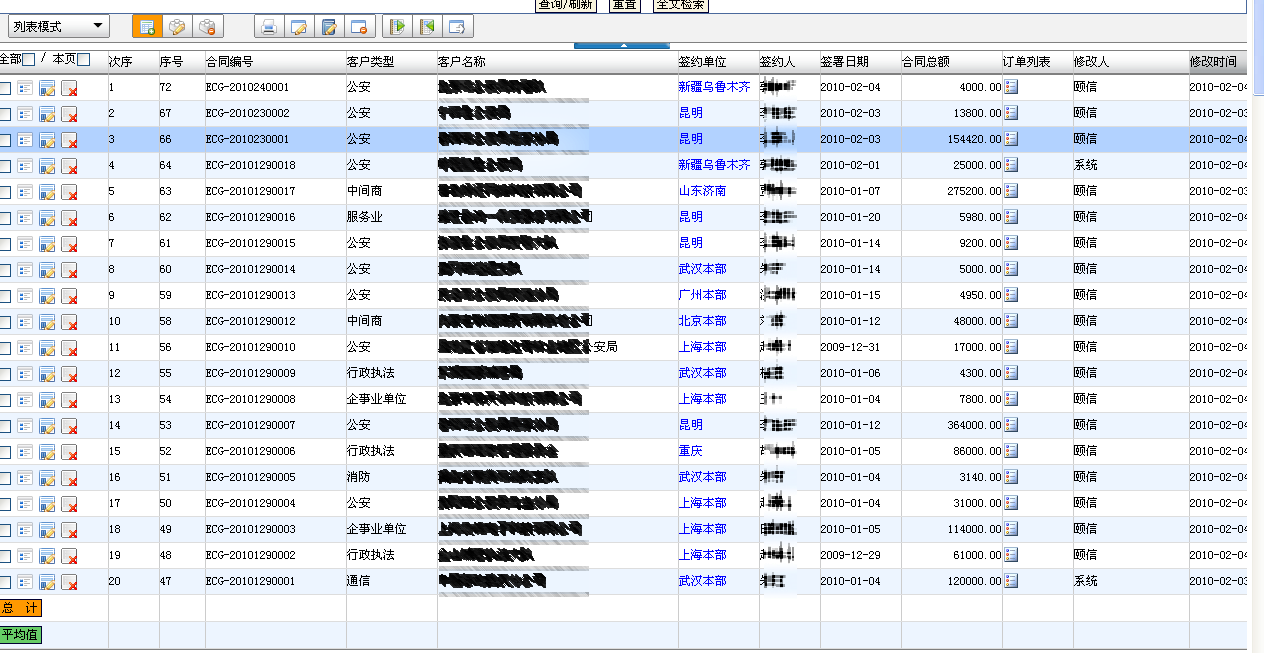The image size is (1264, 653).
Task: Delete icon for row ECG-20101290015
Action: click(x=69, y=244)
